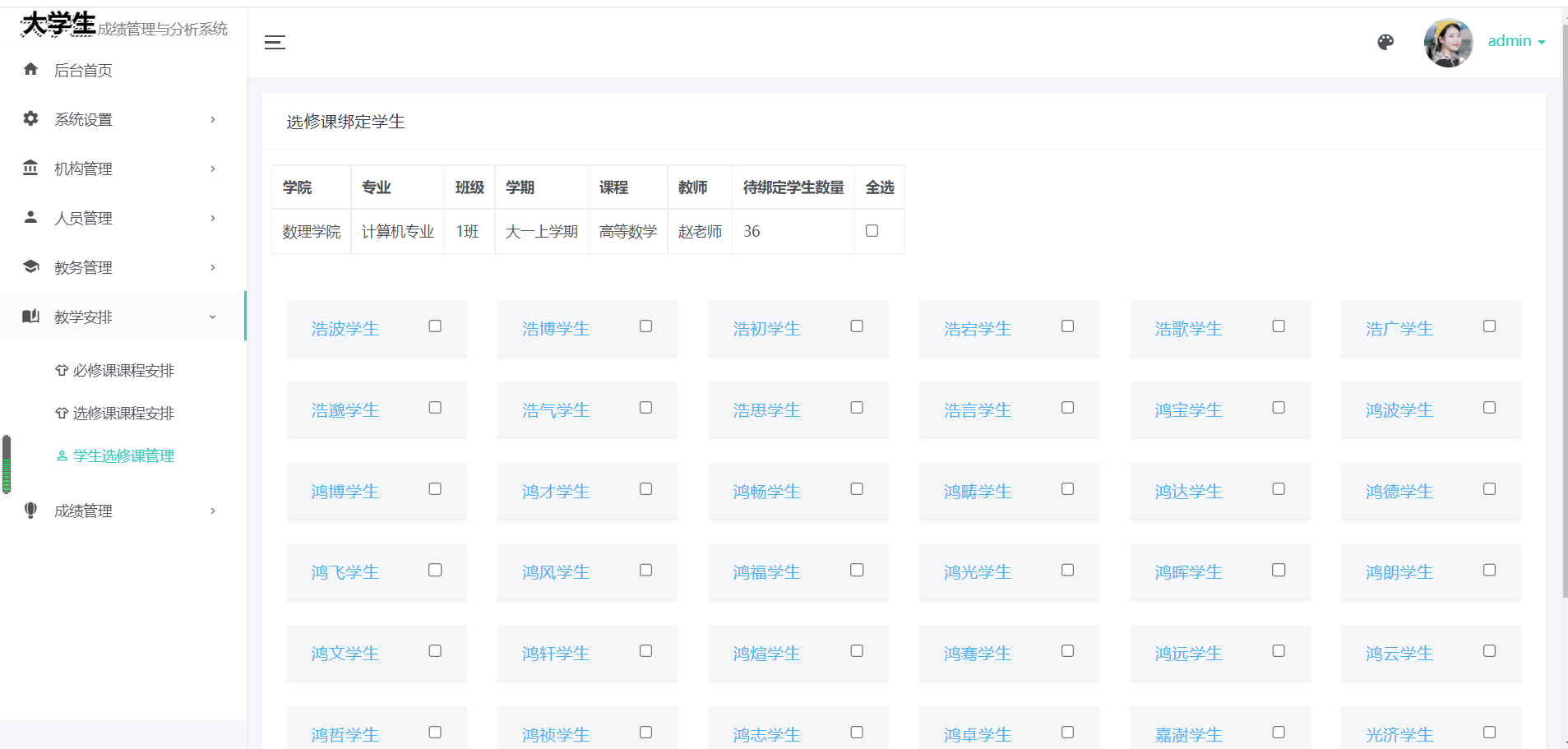Check 浩歌学生's checkbox
This screenshot has height=749, width=1568.
pos(1279,326)
